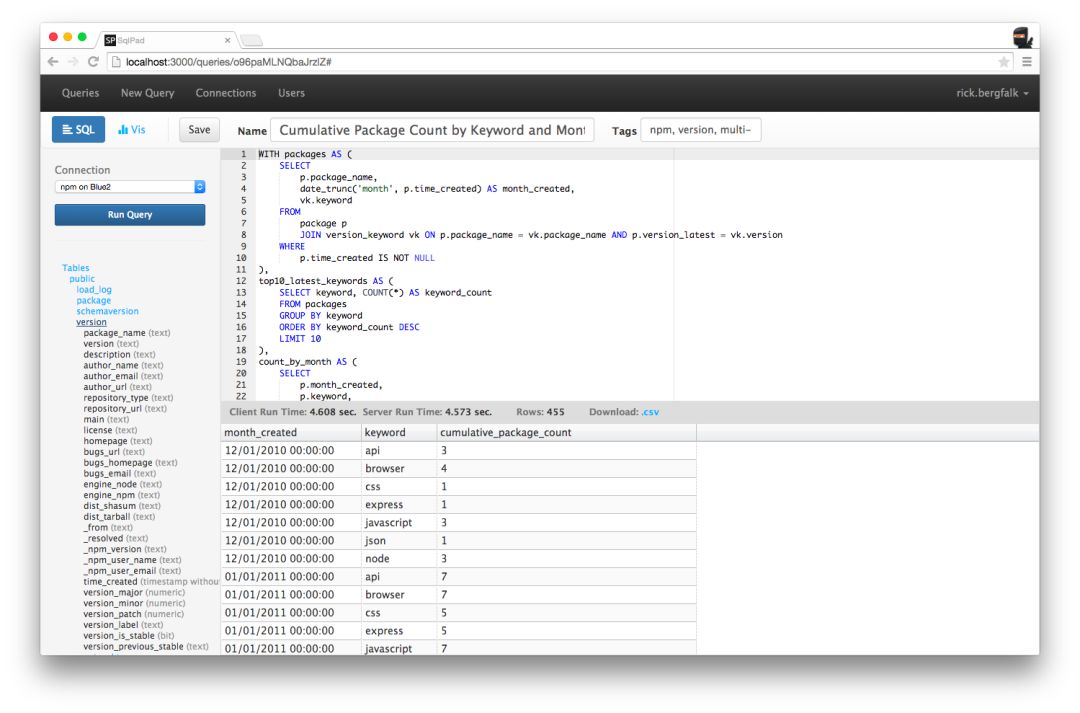Click package_name column in schema list
Screen dimensions: 1080x713
point(127,333)
